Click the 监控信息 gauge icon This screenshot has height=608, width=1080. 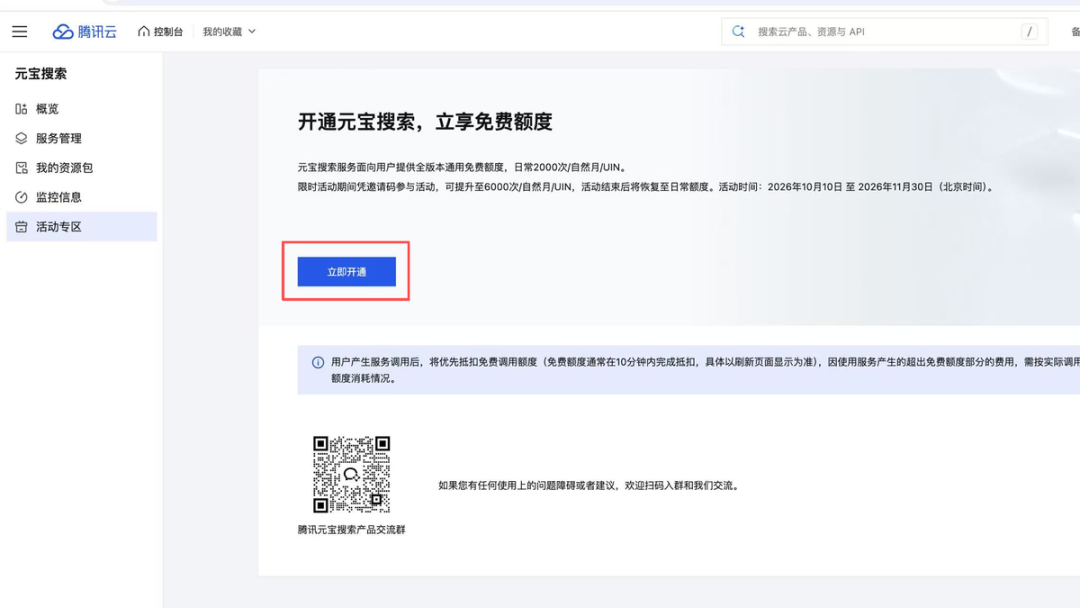coord(21,198)
